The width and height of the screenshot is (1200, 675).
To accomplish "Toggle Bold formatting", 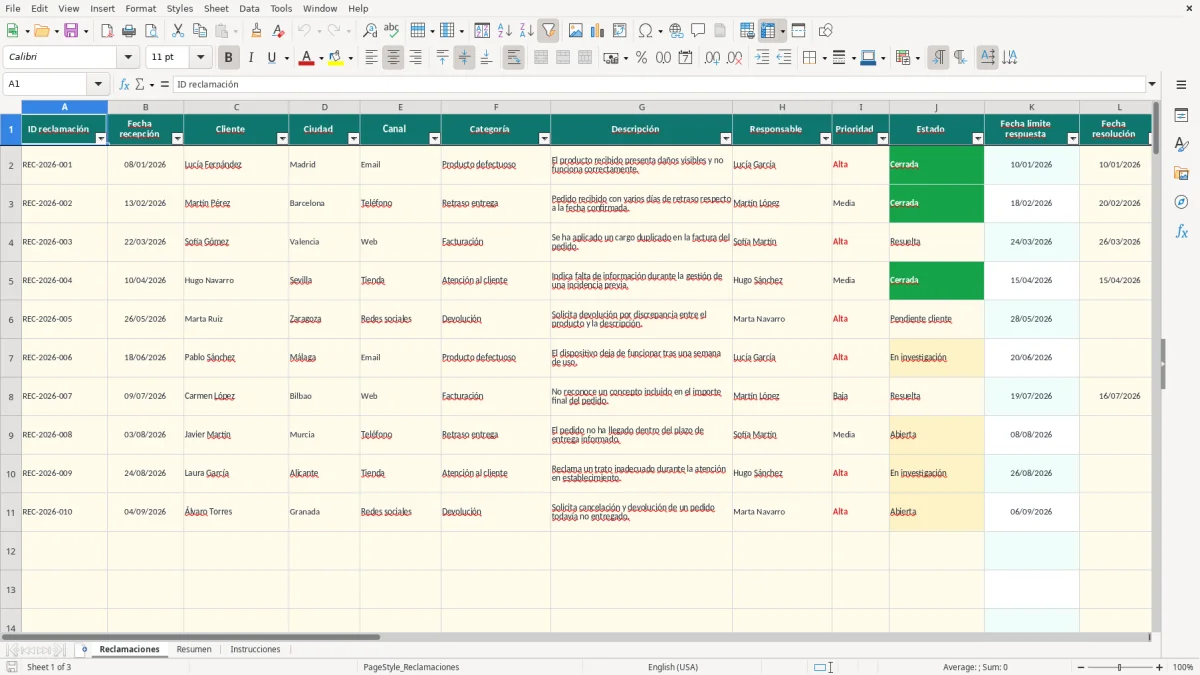I will 228,58.
